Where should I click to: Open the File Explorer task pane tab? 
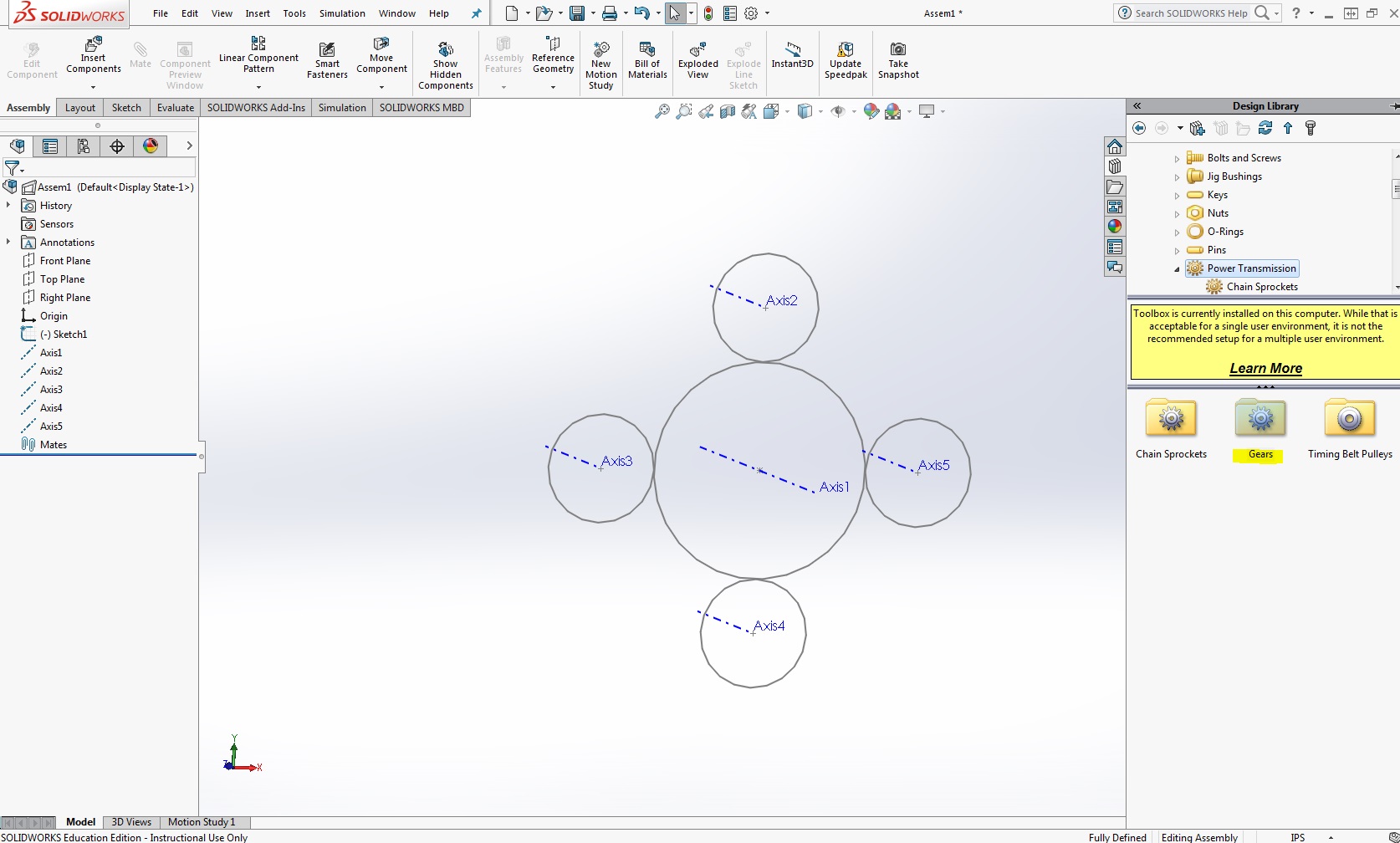(x=1115, y=186)
